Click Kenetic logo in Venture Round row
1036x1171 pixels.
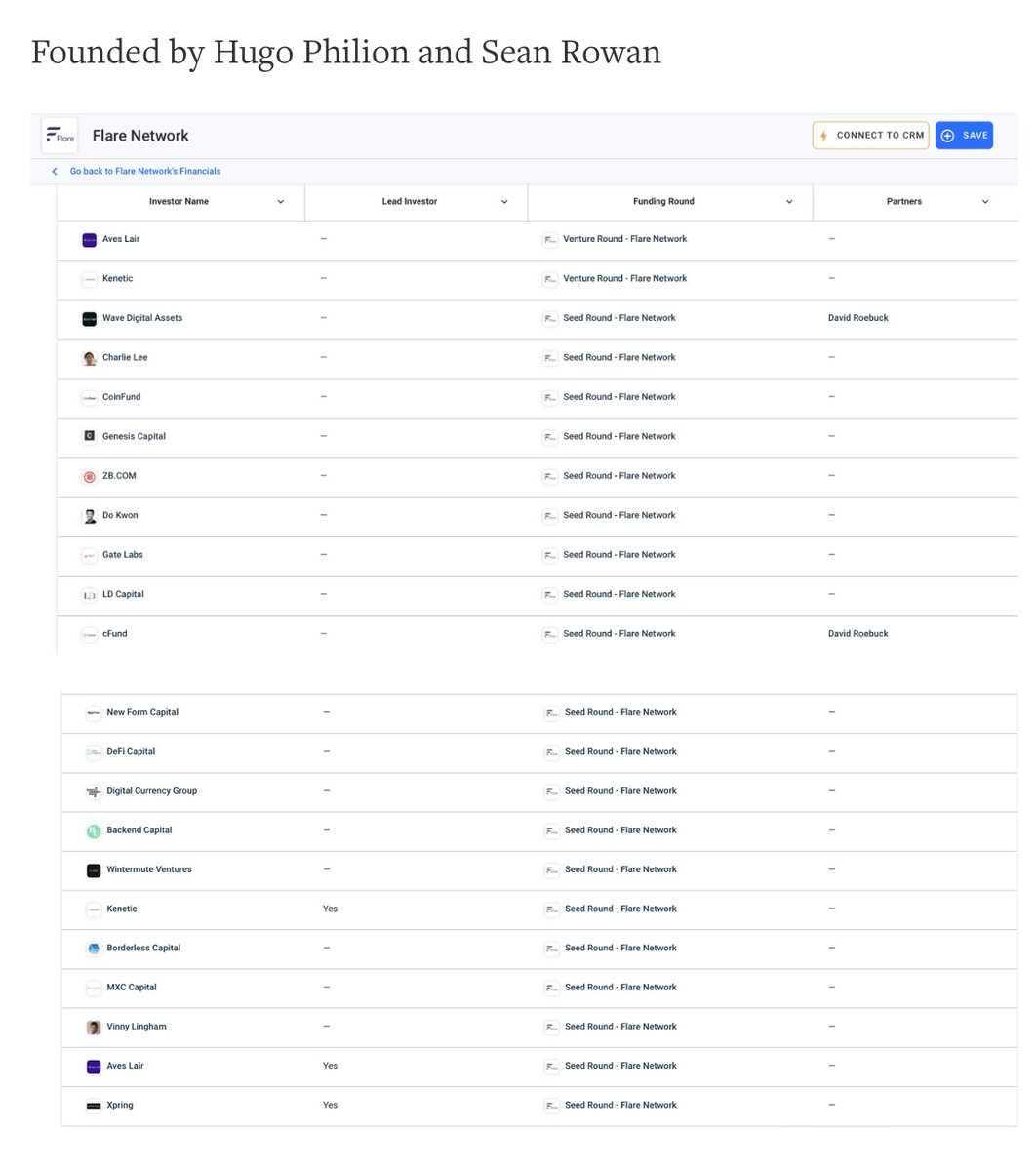coord(90,279)
